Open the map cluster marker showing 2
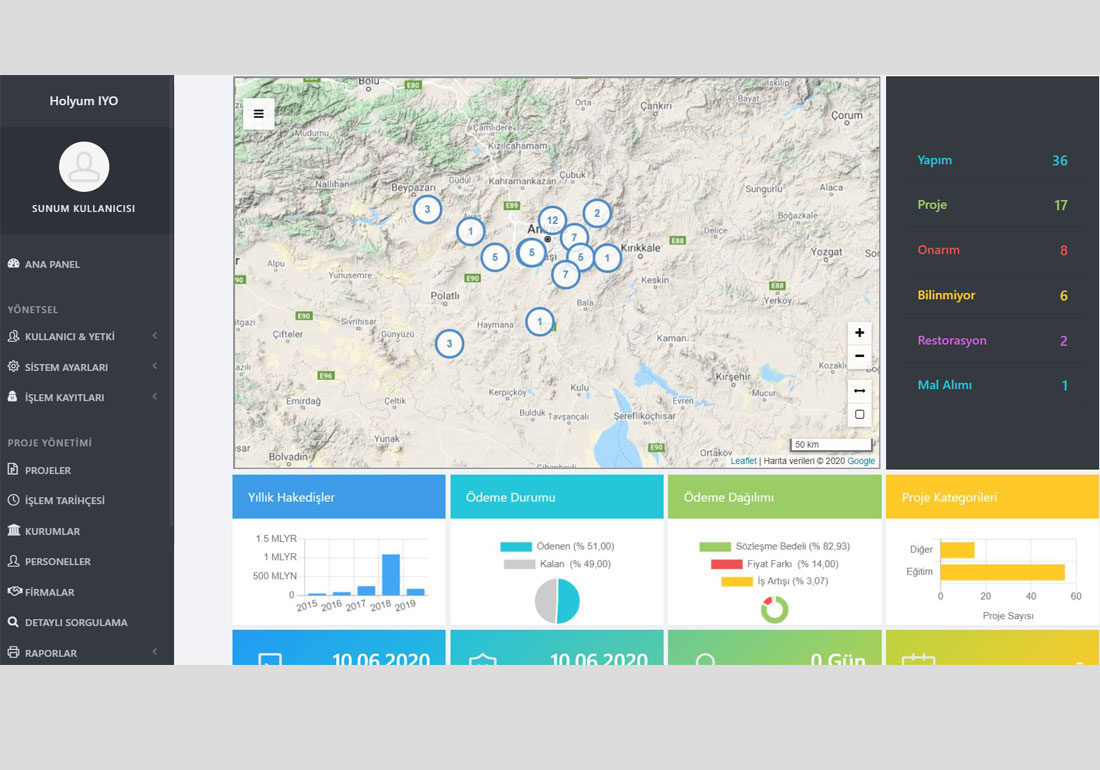Screen dimensions: 1100x770 597,213
